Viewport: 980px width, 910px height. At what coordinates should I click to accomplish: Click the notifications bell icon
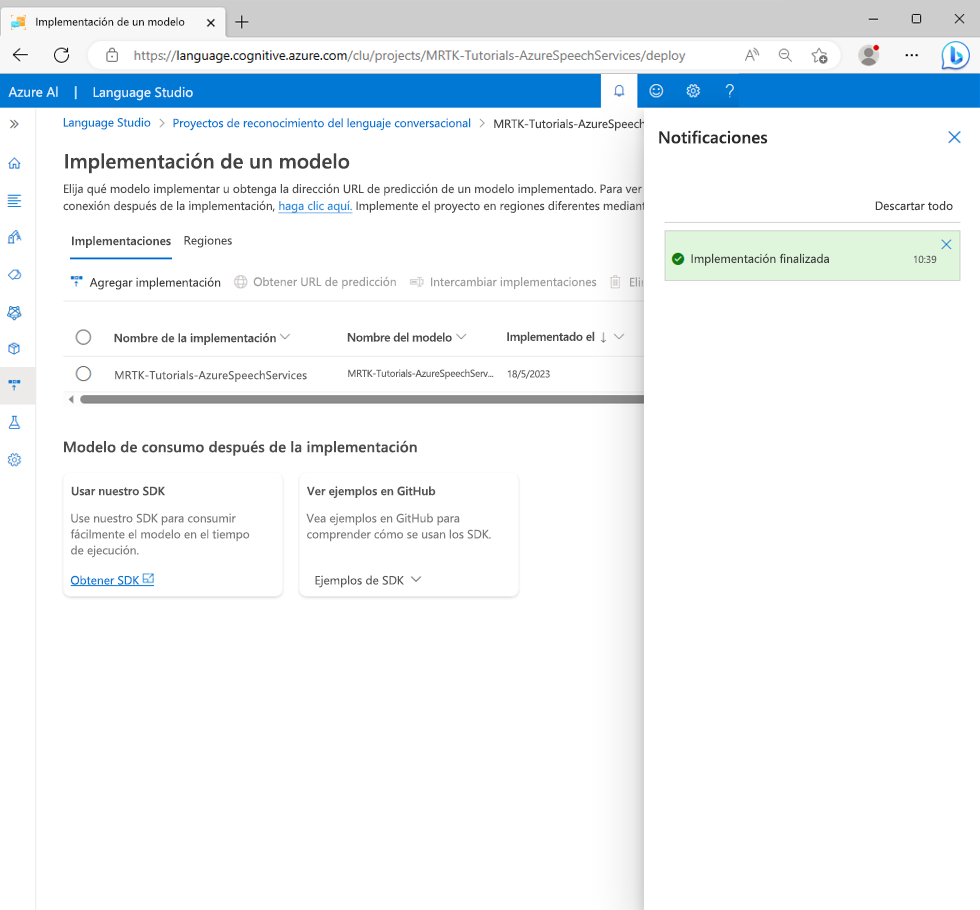coord(619,91)
